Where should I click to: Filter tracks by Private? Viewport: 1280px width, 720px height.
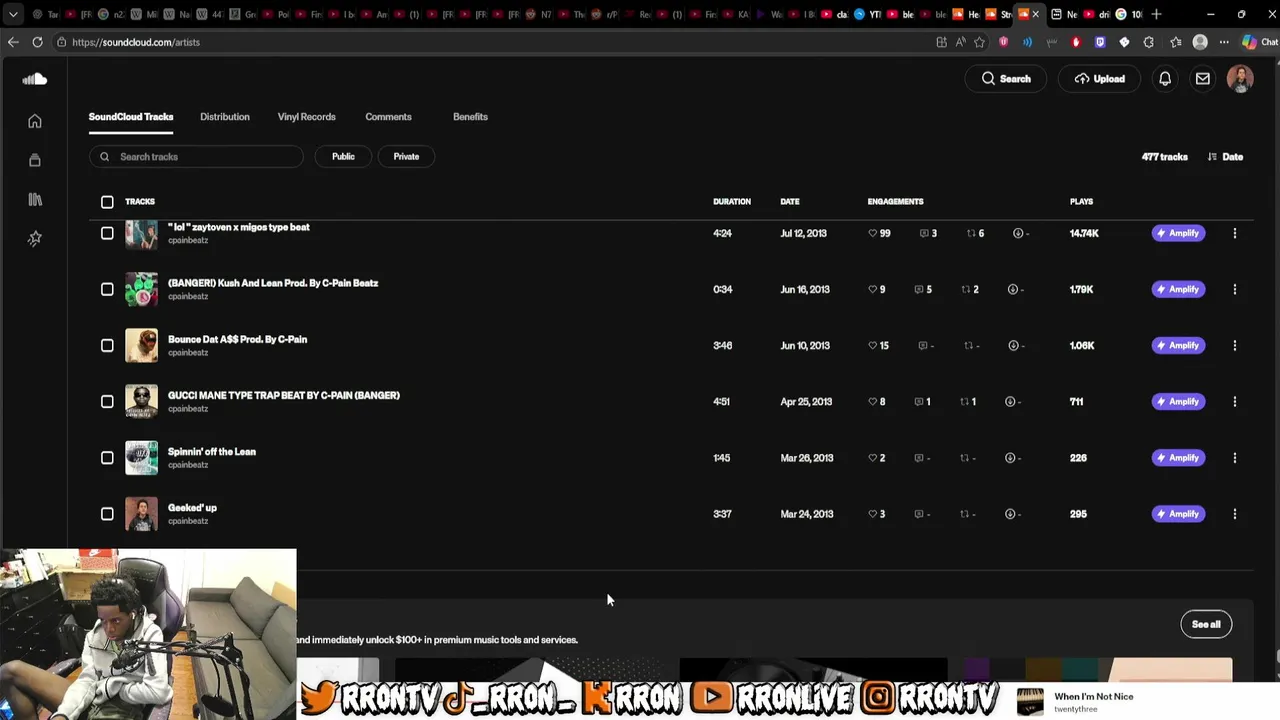(406, 156)
